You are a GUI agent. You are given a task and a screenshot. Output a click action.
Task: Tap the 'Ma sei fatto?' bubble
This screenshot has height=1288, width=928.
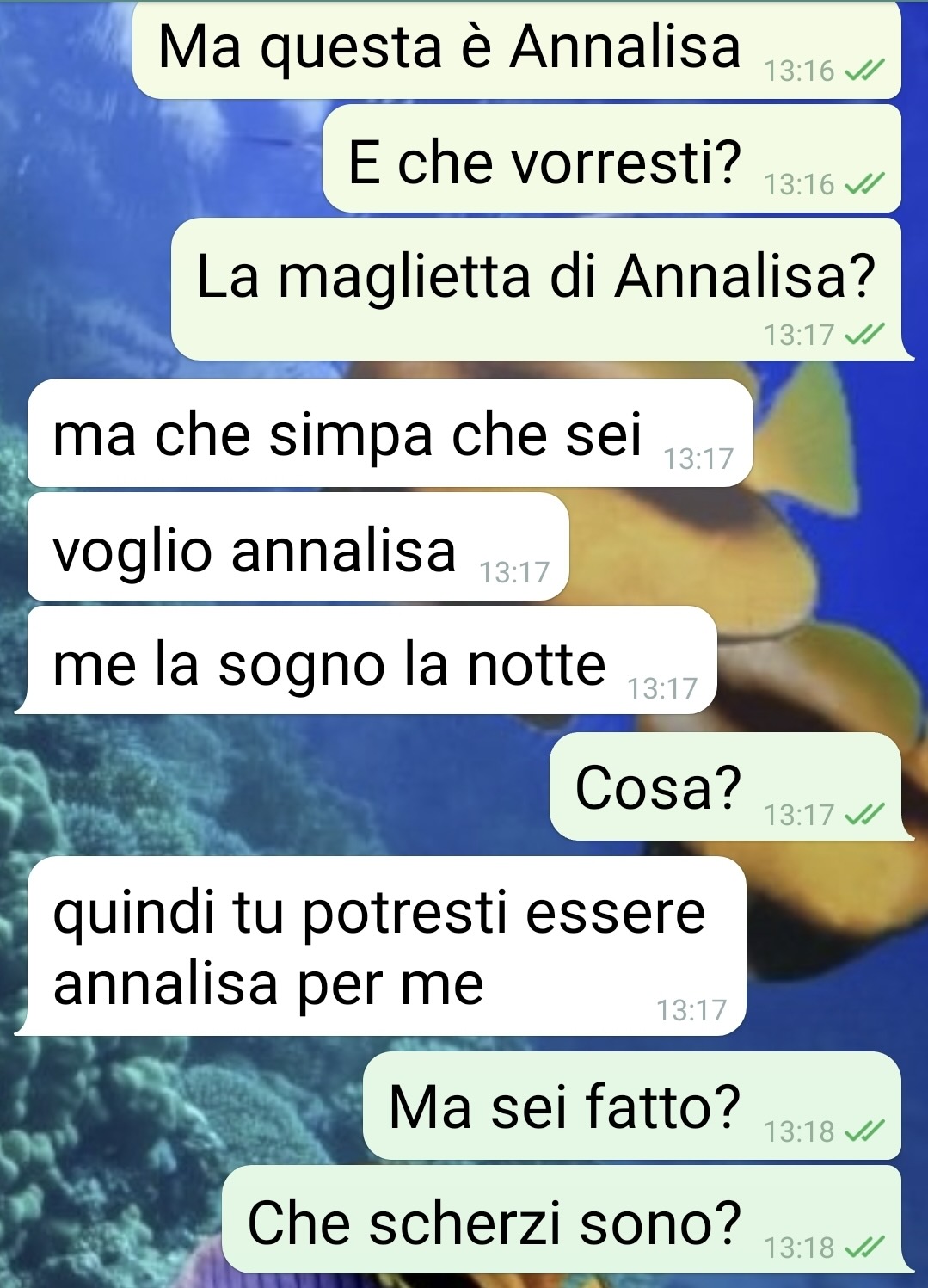coord(632,1106)
